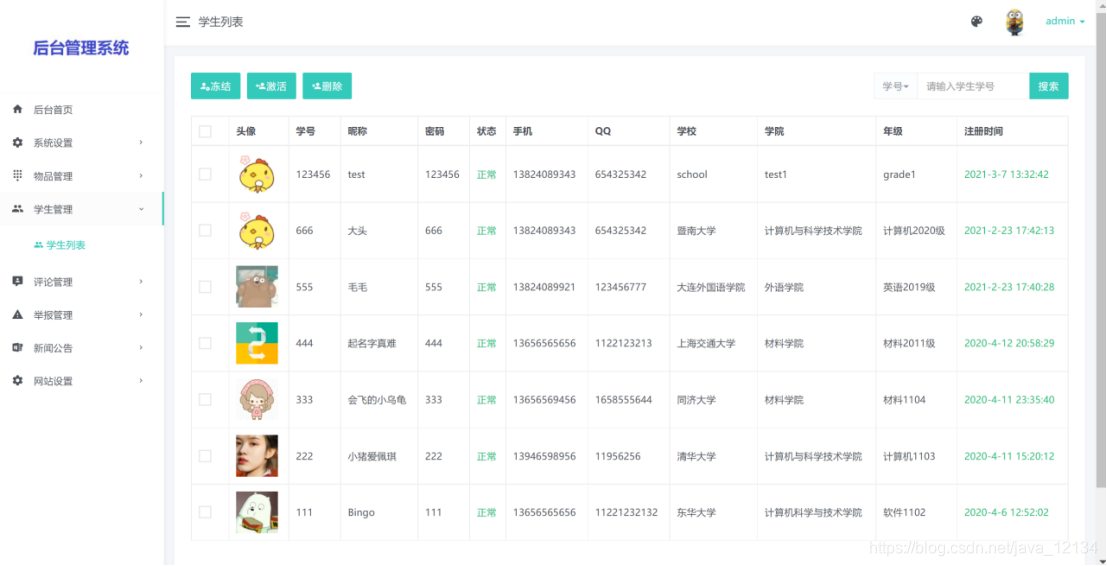
Task: Open avatar of student 大头
Action: [x=256, y=230]
